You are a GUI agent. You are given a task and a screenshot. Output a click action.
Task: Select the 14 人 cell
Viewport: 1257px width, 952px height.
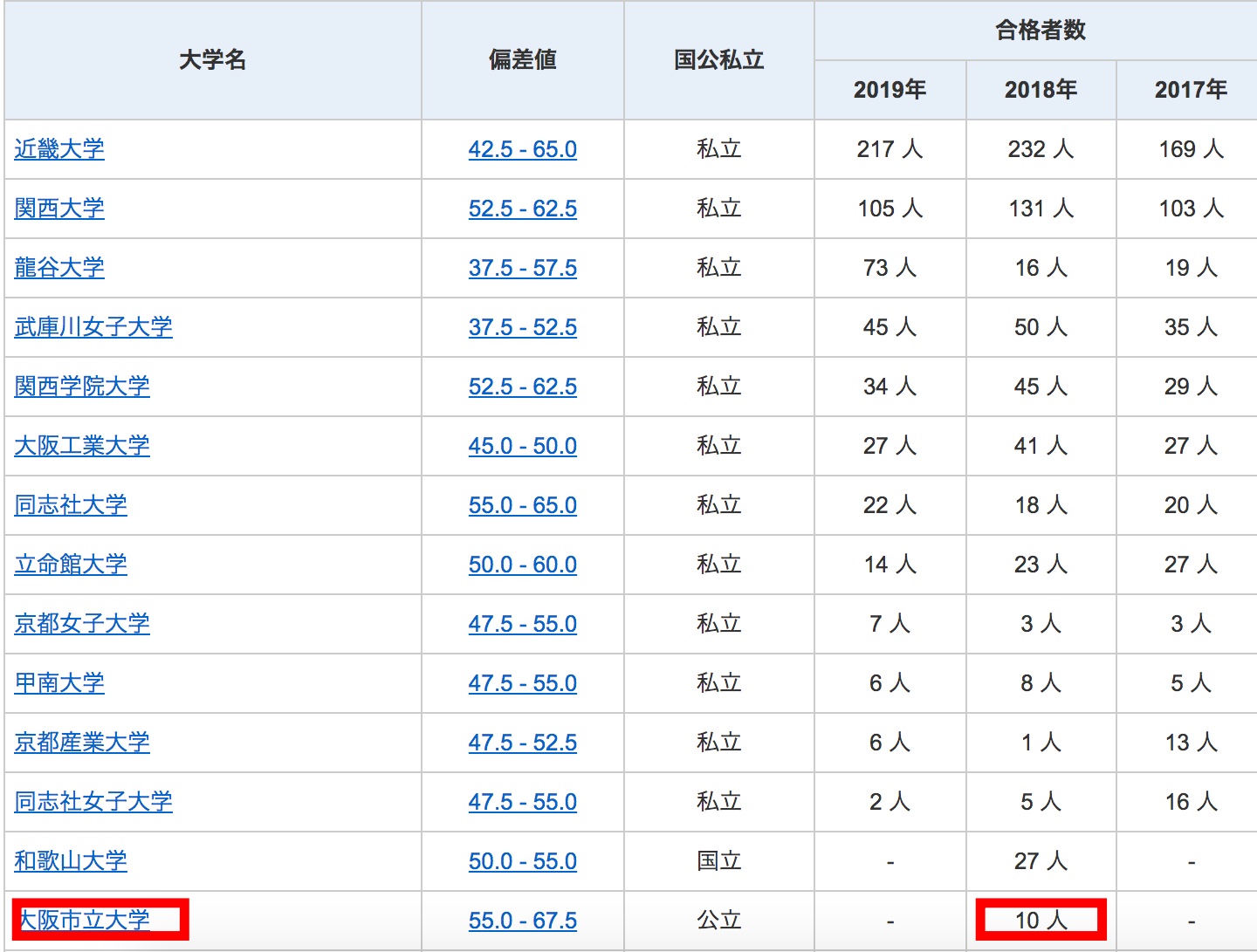(890, 565)
